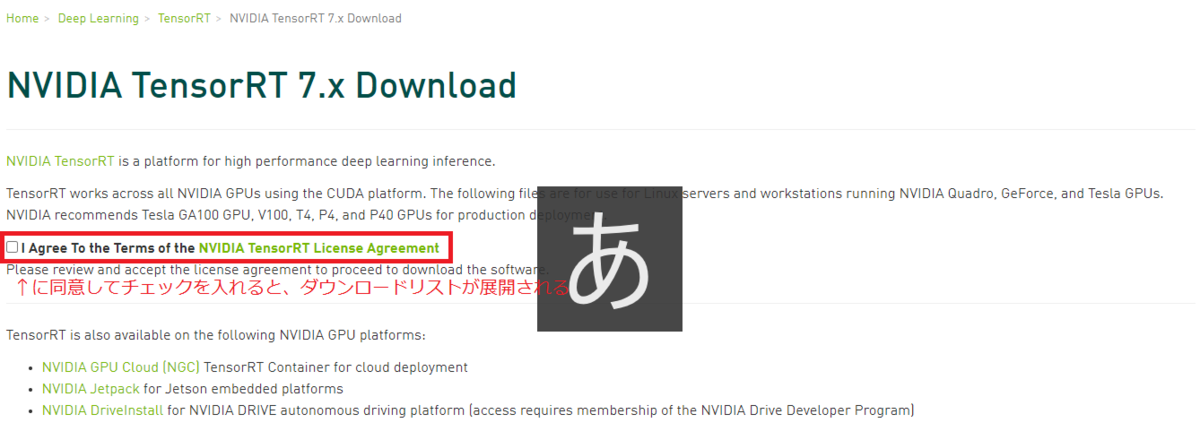The image size is (1200, 440).
Task: Check the I Agree To the Terms checkbox
Action: [12, 247]
